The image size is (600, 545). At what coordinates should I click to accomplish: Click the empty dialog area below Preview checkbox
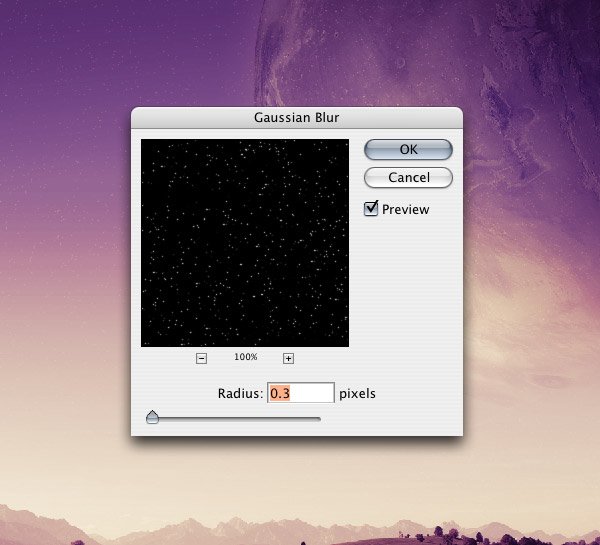[408, 290]
